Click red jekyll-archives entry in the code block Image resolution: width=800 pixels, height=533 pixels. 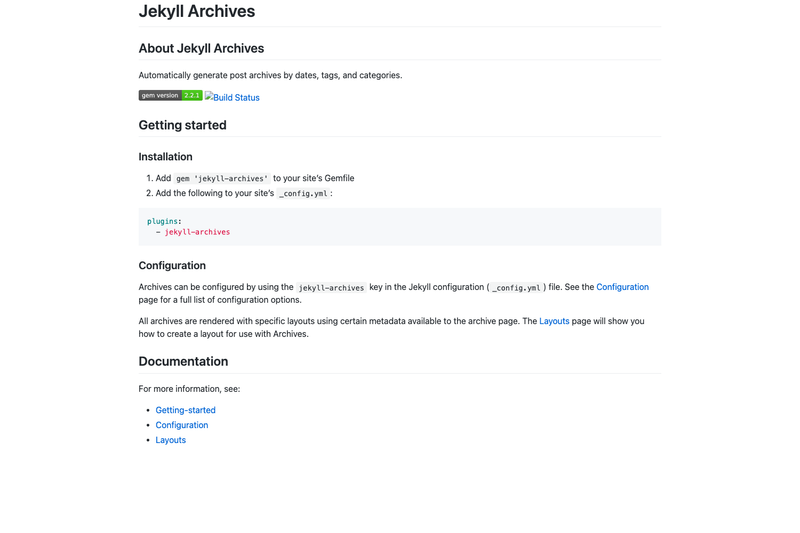(197, 232)
